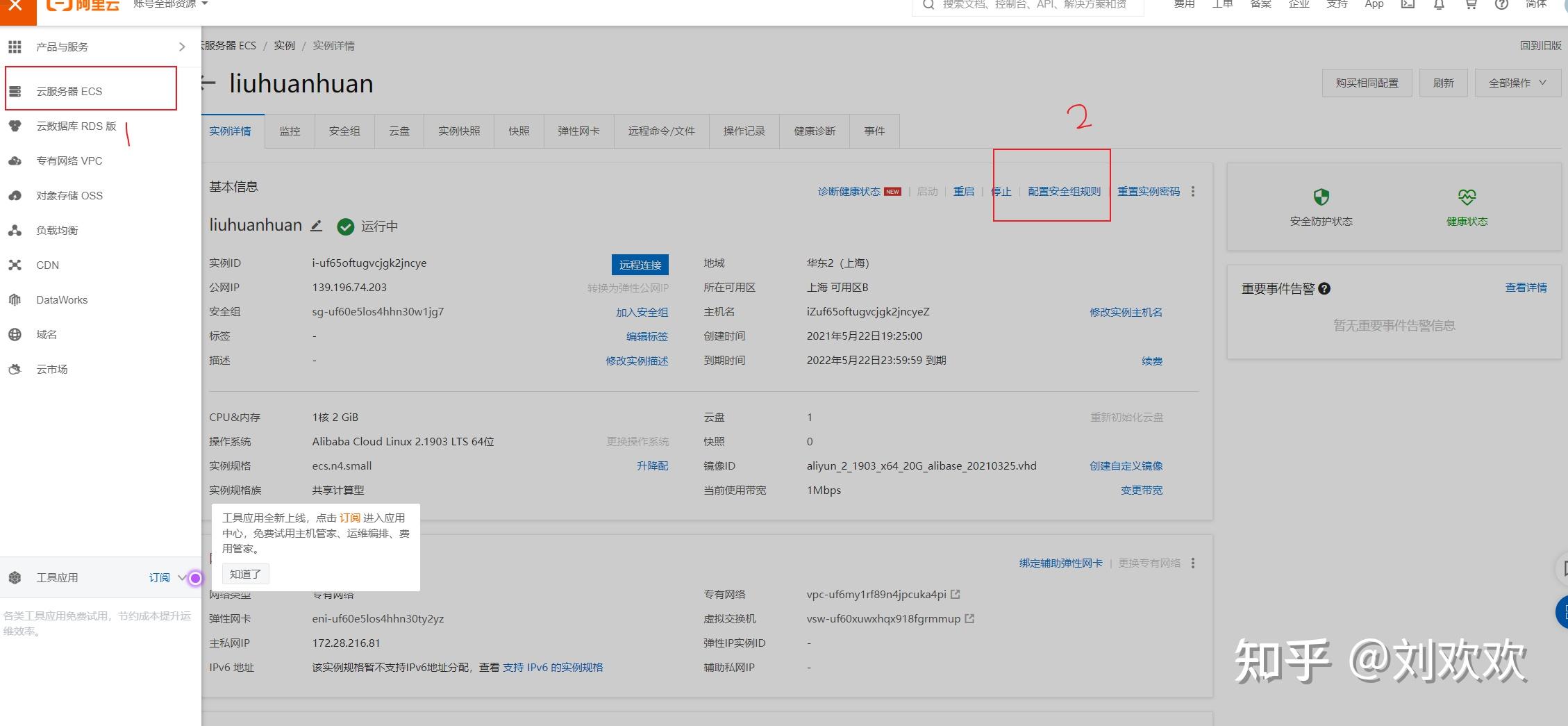The height and width of the screenshot is (726, 1568).
Task: Click the 修改实例描述 link
Action: (637, 361)
